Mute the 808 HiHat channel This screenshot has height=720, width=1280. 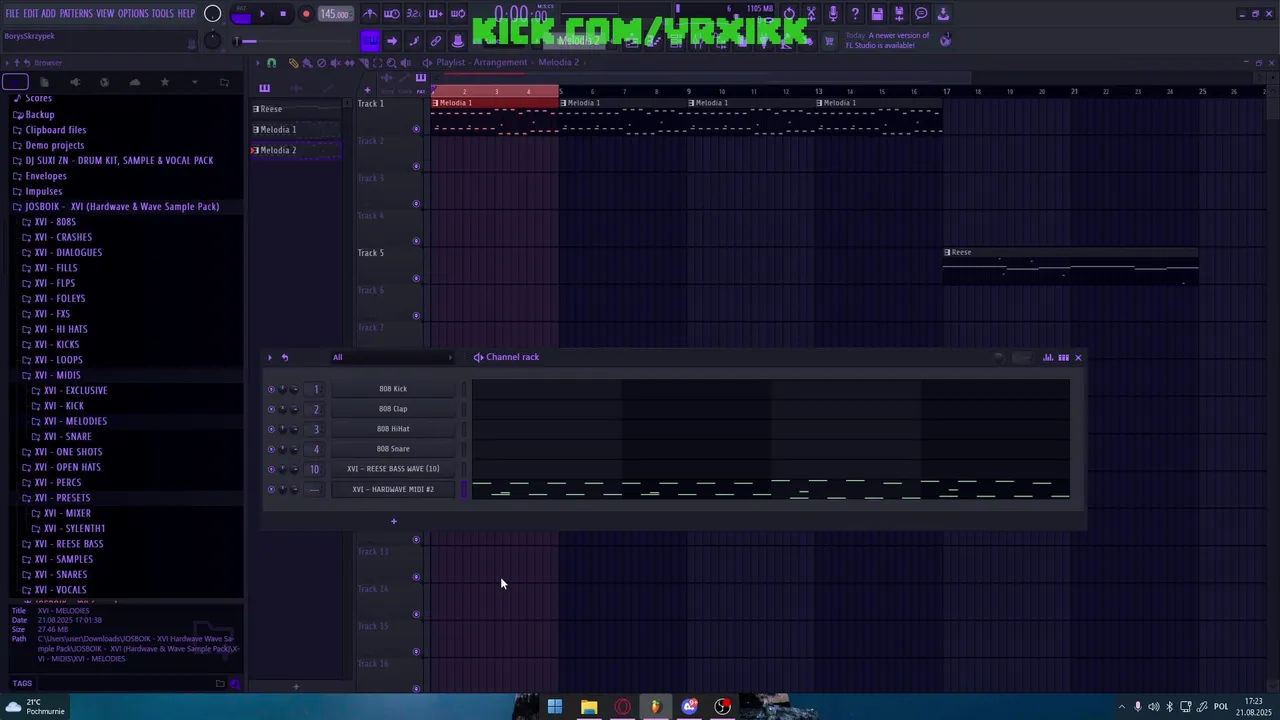(x=271, y=429)
